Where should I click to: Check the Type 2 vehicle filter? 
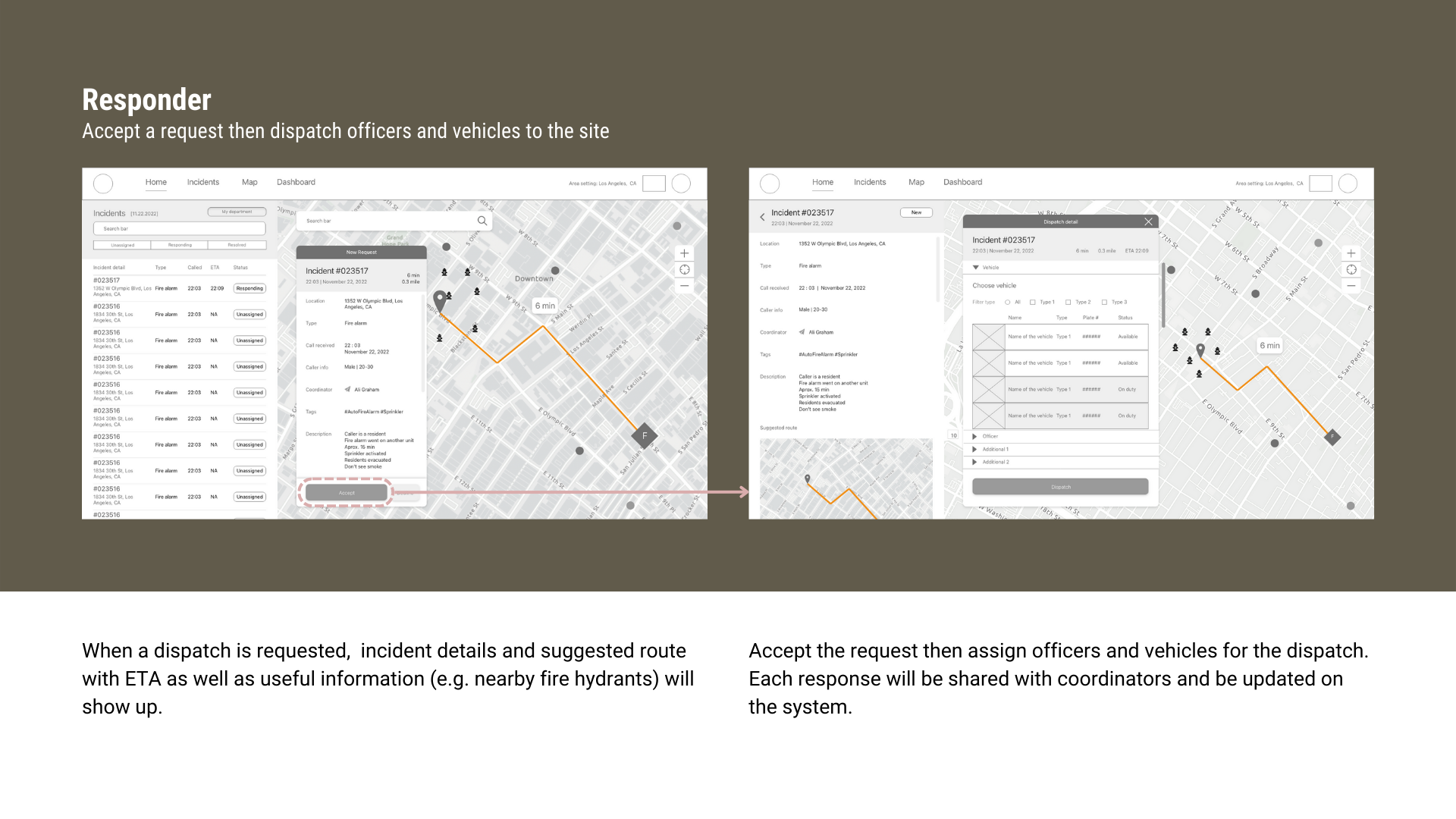[x=1068, y=302]
